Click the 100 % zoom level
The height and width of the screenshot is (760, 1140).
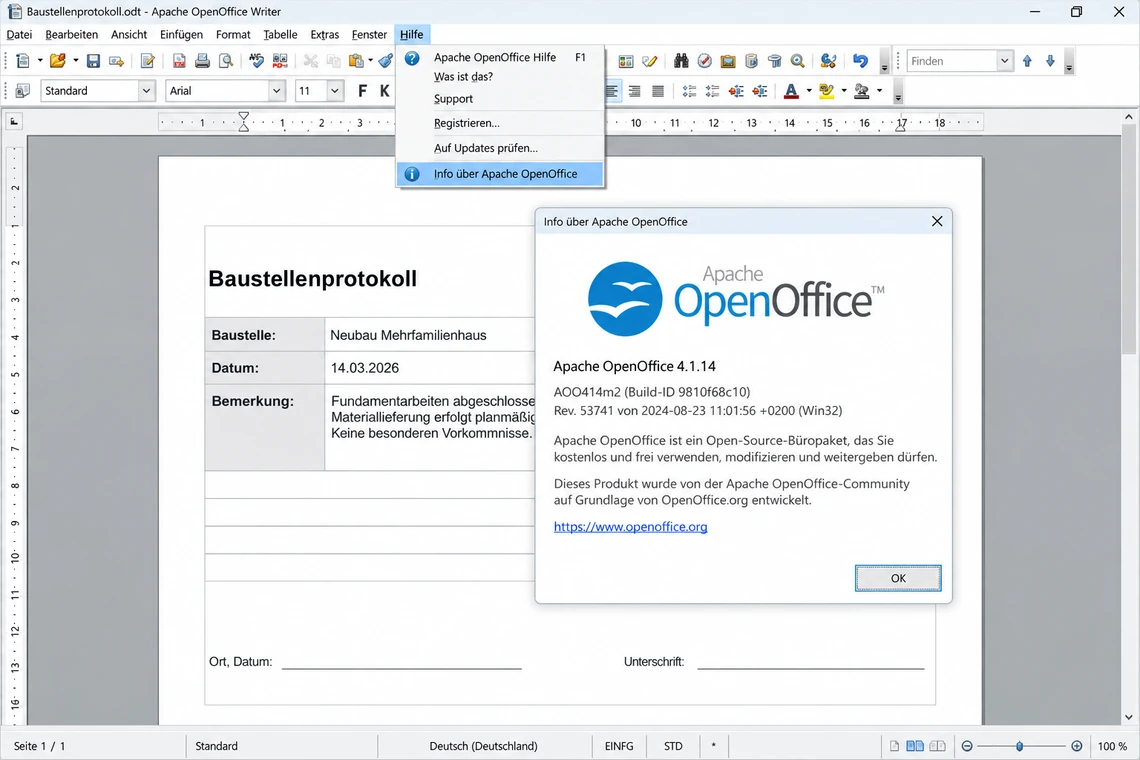click(x=1112, y=746)
